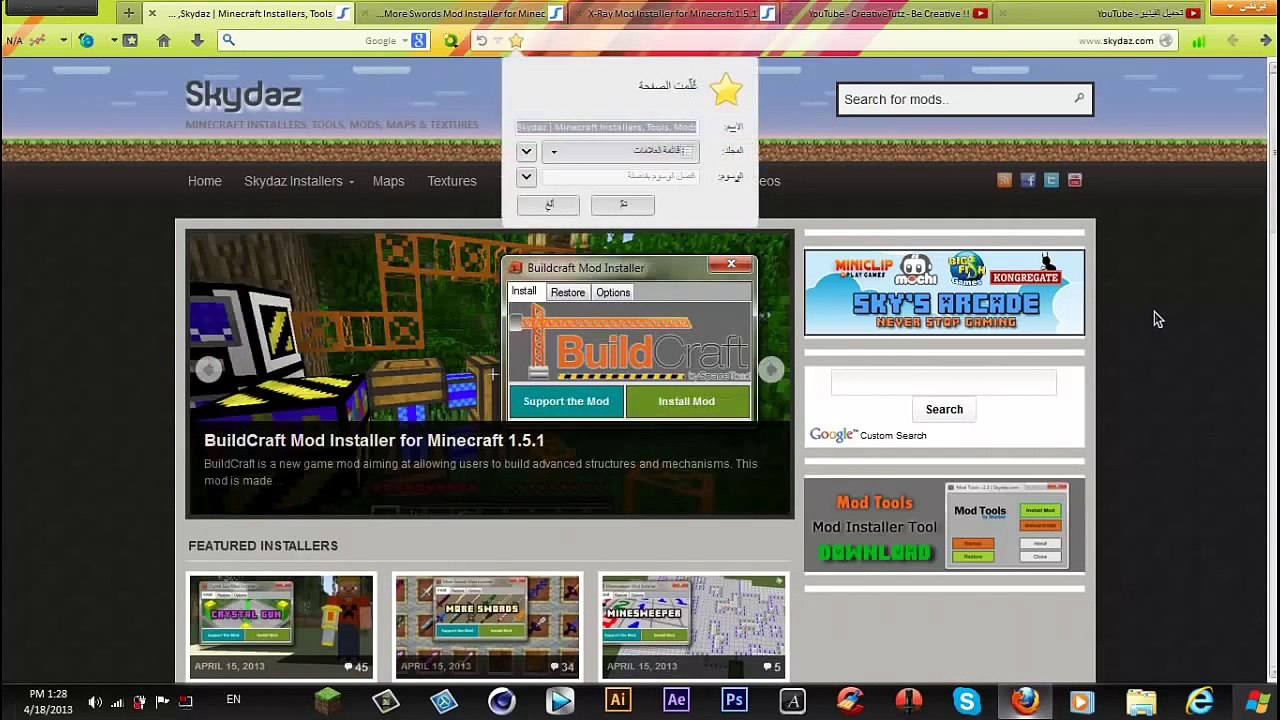The image size is (1280, 720).
Task: Click the Firefox web search input field
Action: tap(300, 41)
